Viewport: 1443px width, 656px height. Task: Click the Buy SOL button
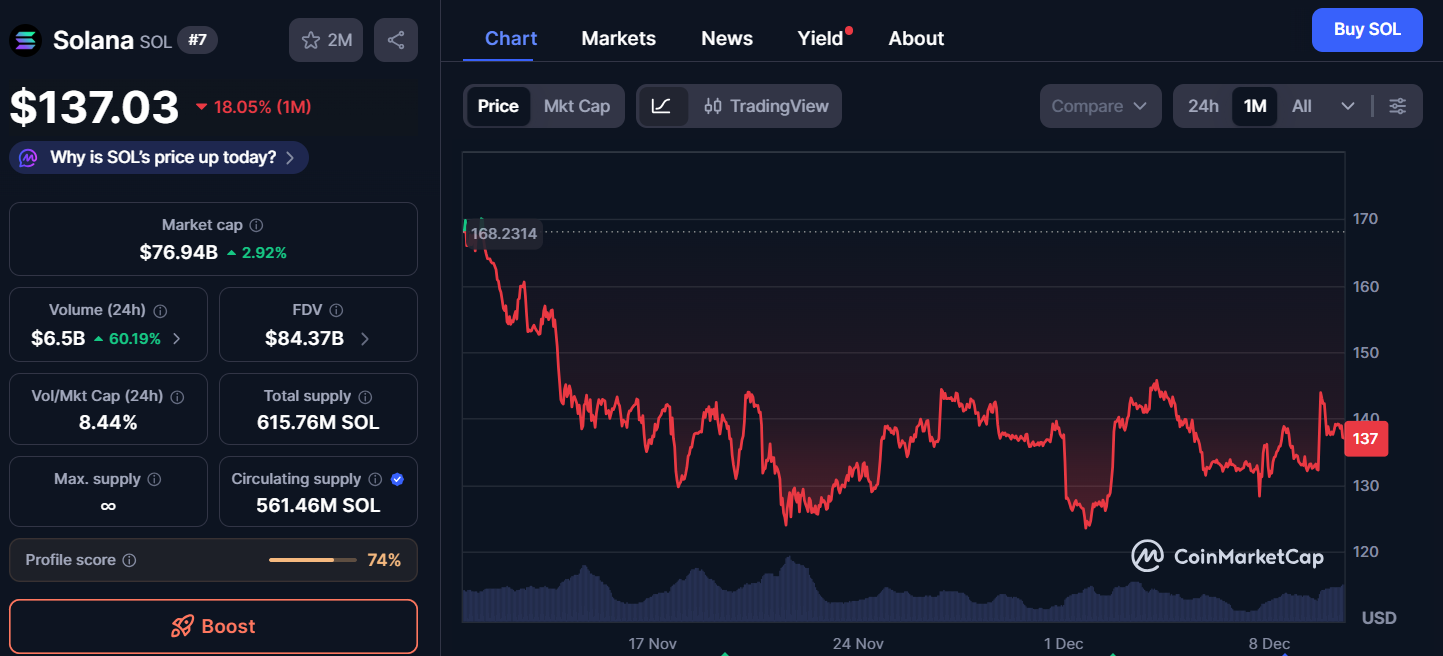coord(1366,30)
